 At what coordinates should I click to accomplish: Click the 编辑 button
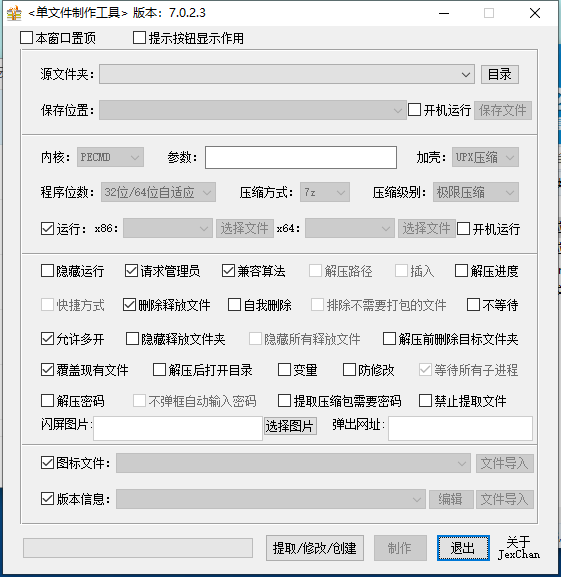[x=451, y=499]
